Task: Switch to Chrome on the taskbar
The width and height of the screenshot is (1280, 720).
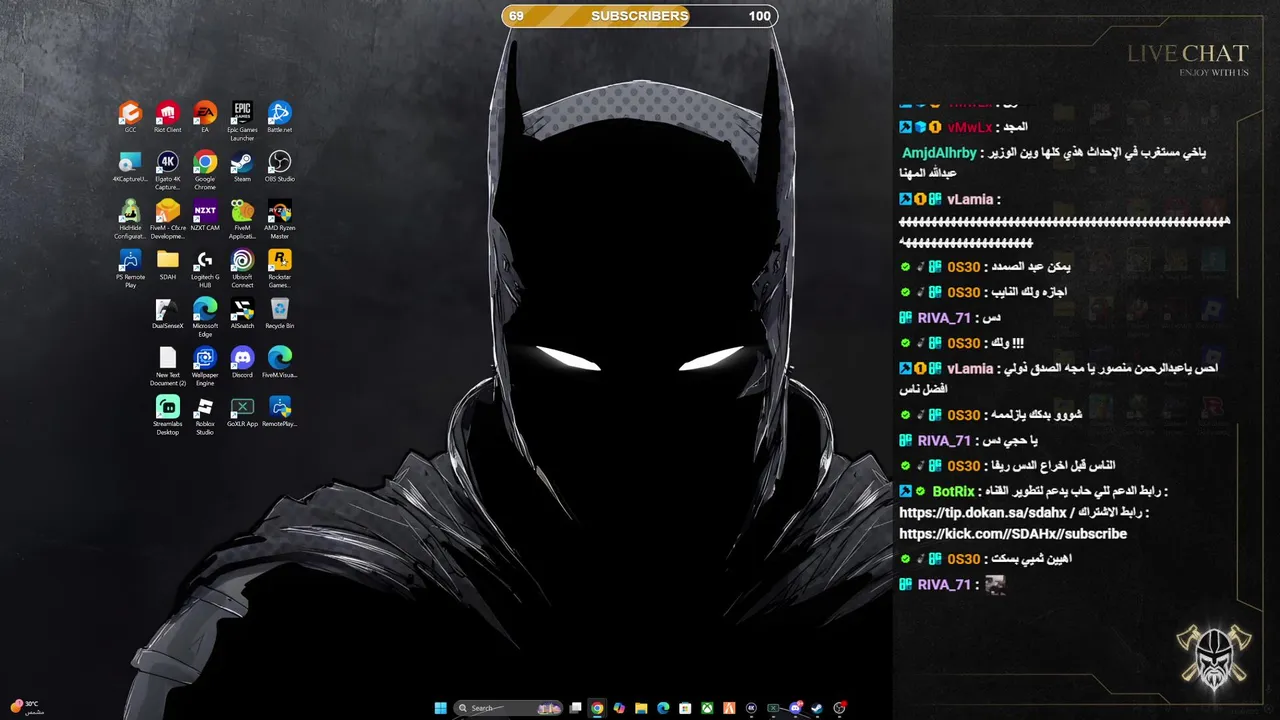Action: tap(597, 708)
